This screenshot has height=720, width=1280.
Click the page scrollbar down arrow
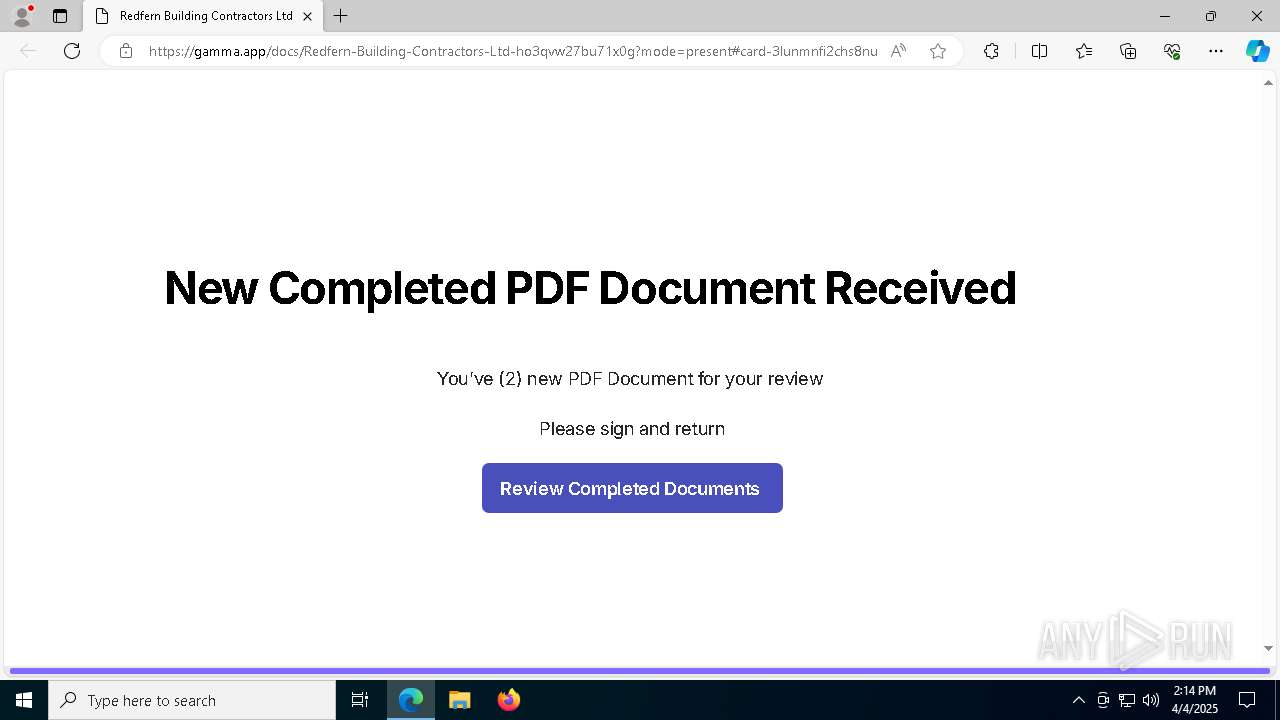[1269, 649]
